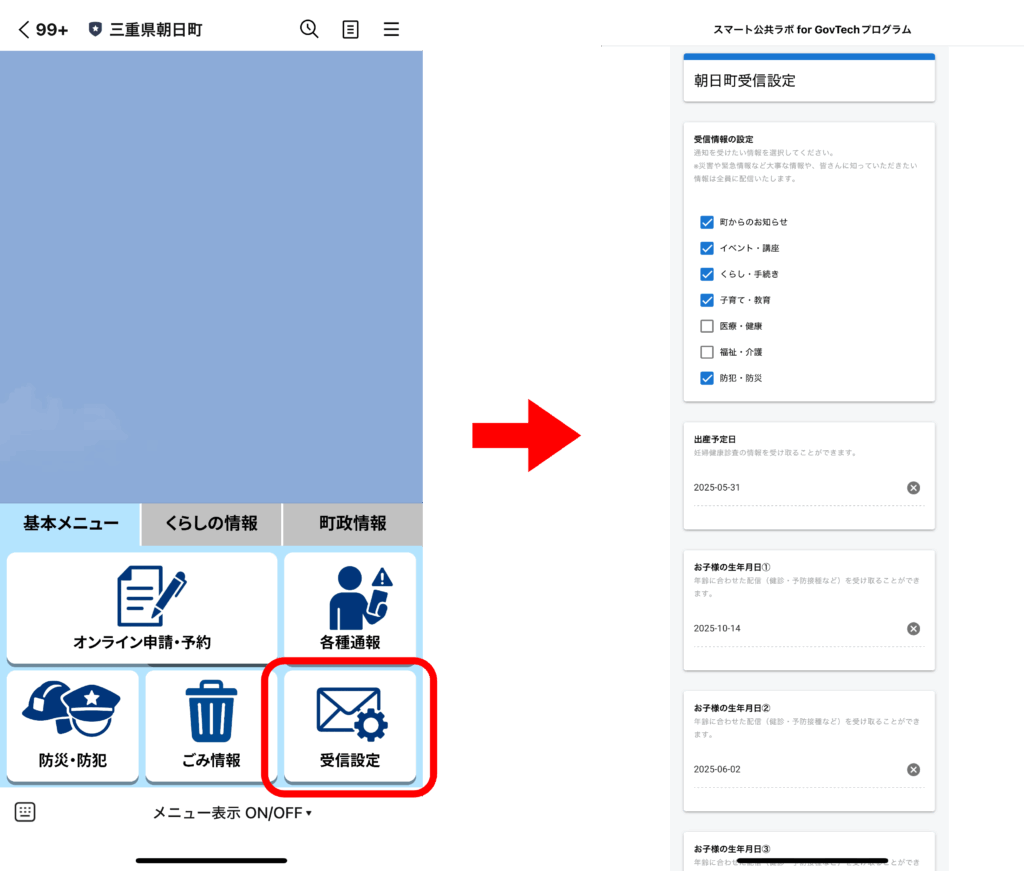
Task: Open the hamburger menu icon
Action: [391, 29]
